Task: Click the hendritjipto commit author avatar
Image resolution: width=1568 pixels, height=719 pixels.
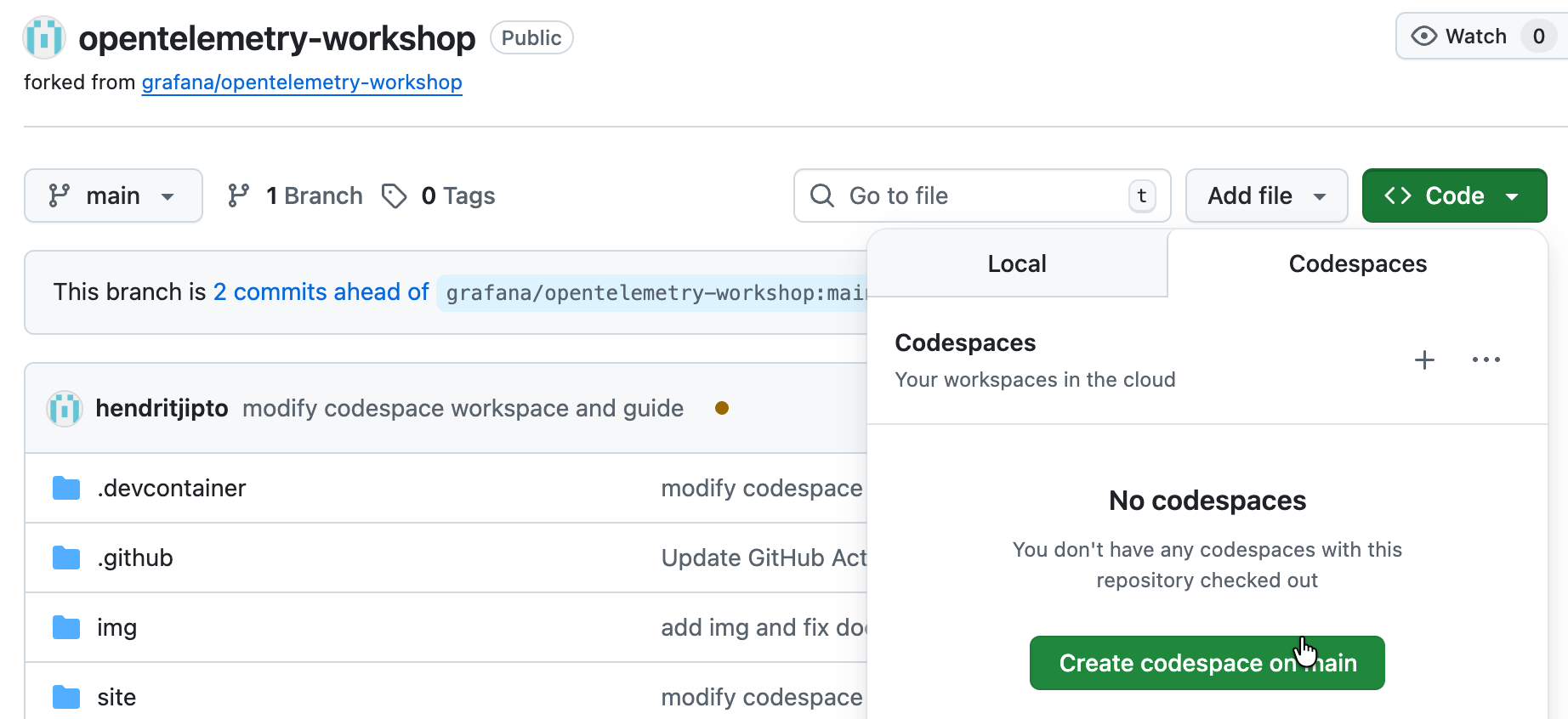Action: pos(65,409)
